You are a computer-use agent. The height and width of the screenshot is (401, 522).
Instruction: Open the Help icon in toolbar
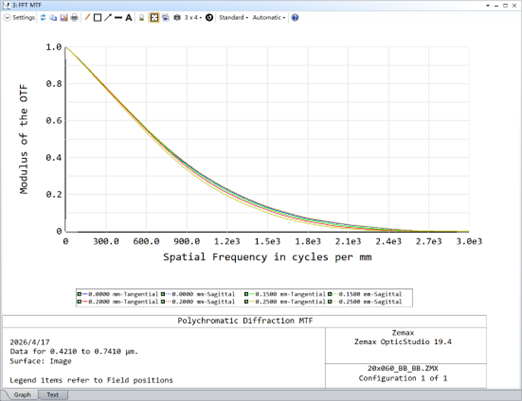pyautogui.click(x=295, y=18)
